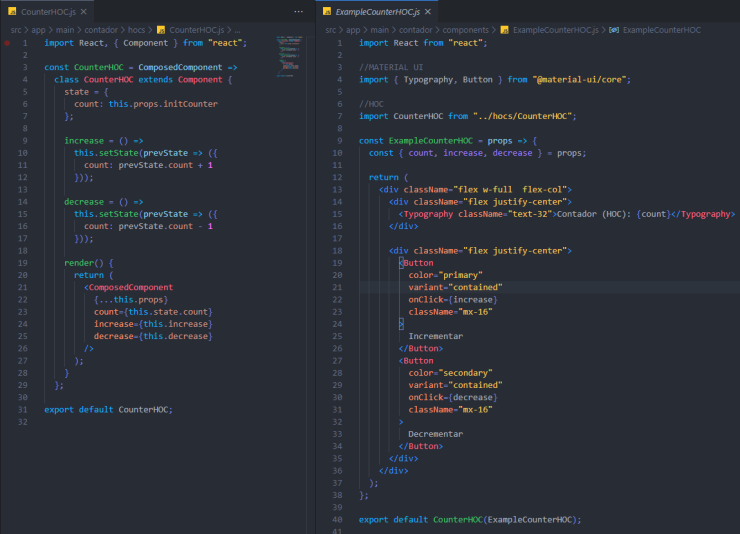Expand the 'src' breadcrumb in the right editor
Screen dimensions: 740x534
click(331, 30)
